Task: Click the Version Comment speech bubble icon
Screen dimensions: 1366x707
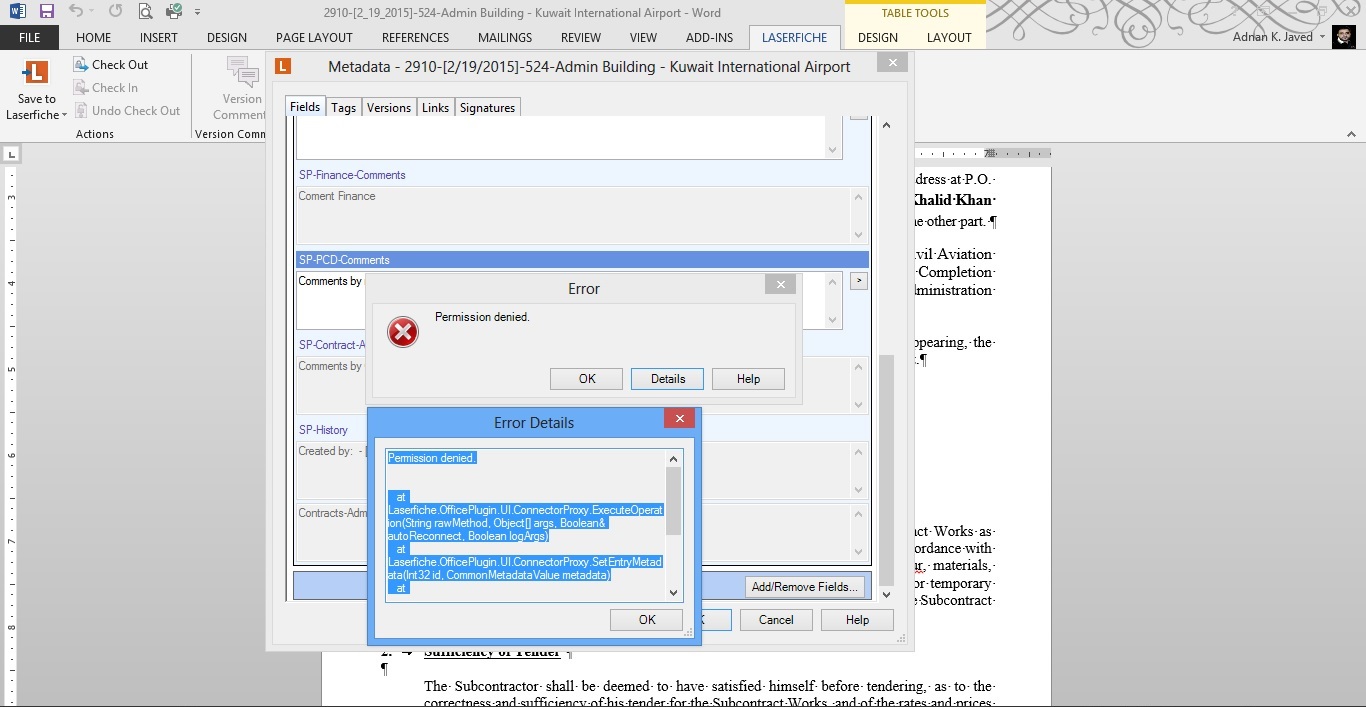Action: coord(242,71)
